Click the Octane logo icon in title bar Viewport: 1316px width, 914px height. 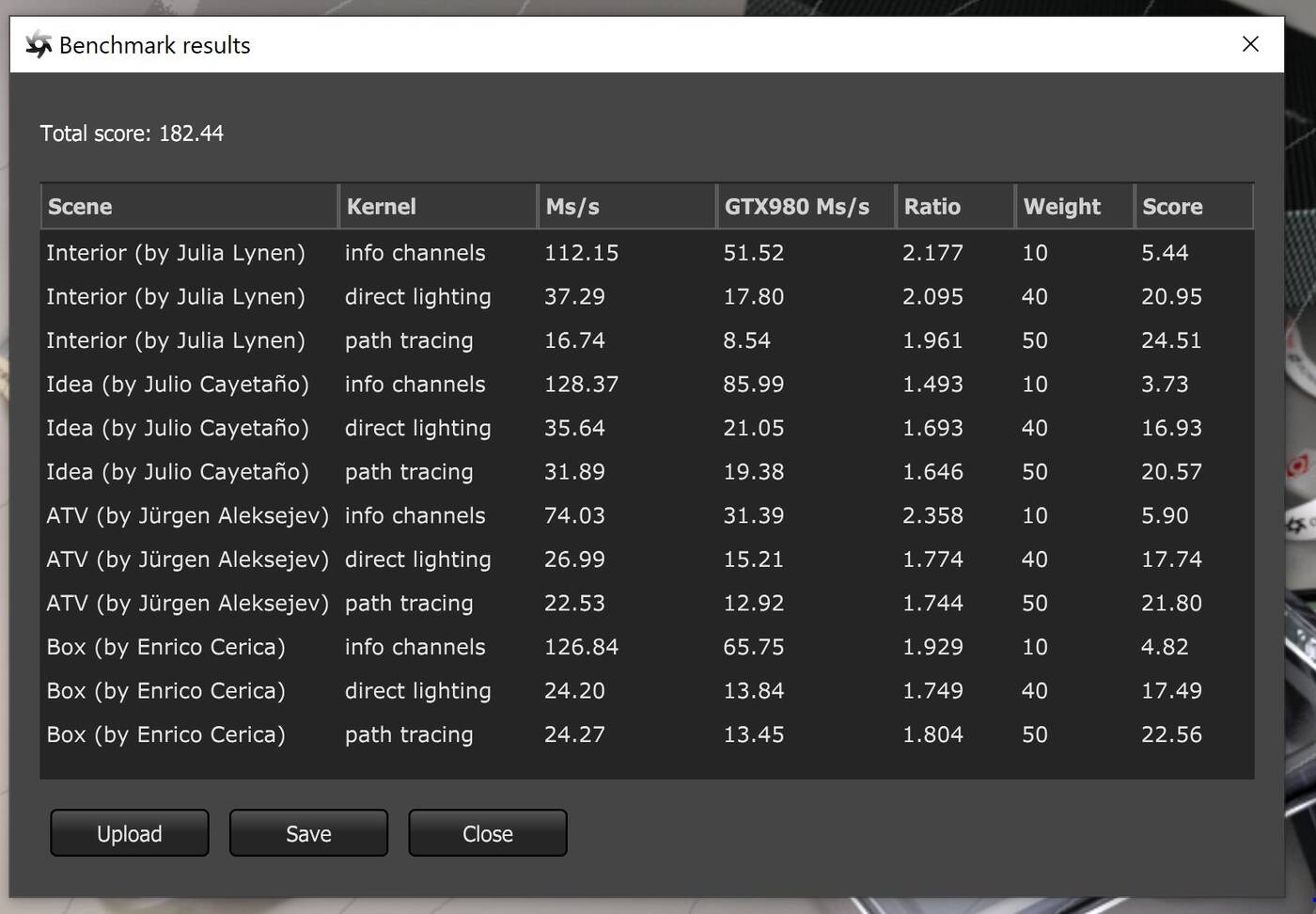pos(38,44)
